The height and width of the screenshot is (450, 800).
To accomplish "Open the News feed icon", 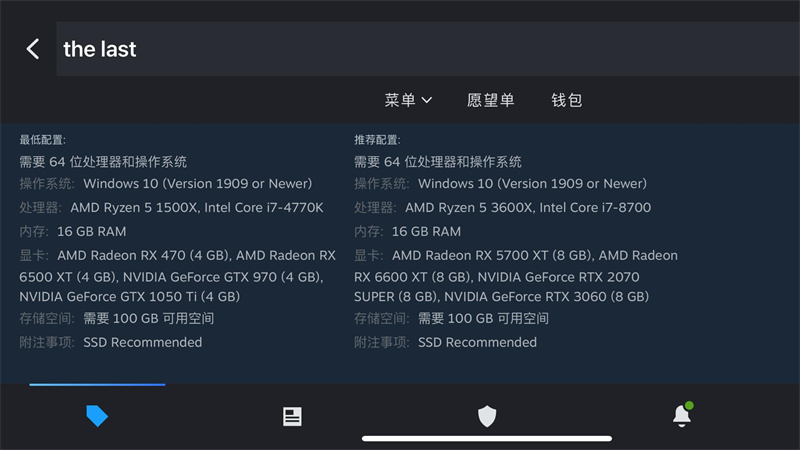I will click(292, 416).
